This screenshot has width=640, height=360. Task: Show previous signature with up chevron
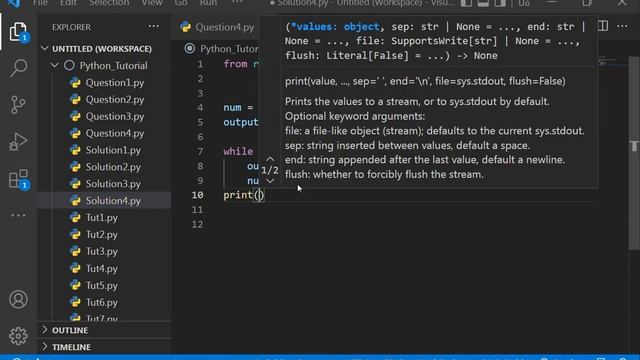[270, 159]
